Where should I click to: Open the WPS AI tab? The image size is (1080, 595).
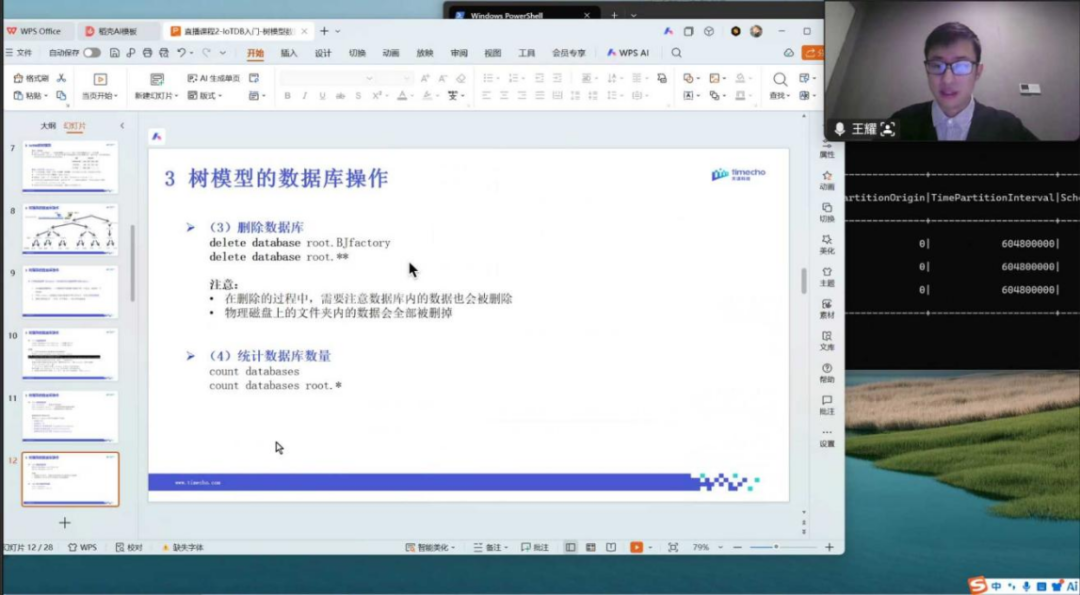[627, 53]
